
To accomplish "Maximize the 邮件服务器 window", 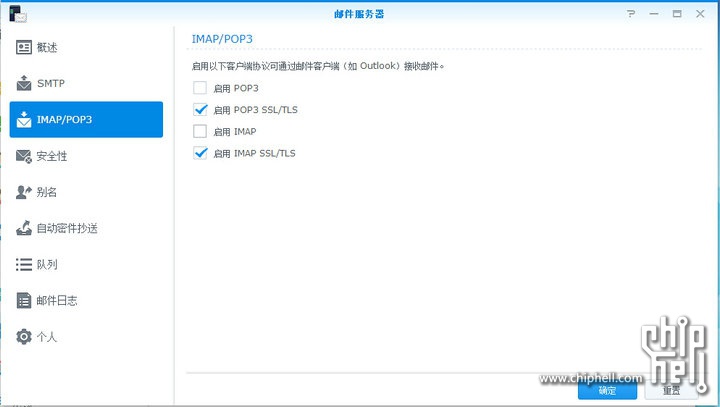I will click(x=677, y=14).
